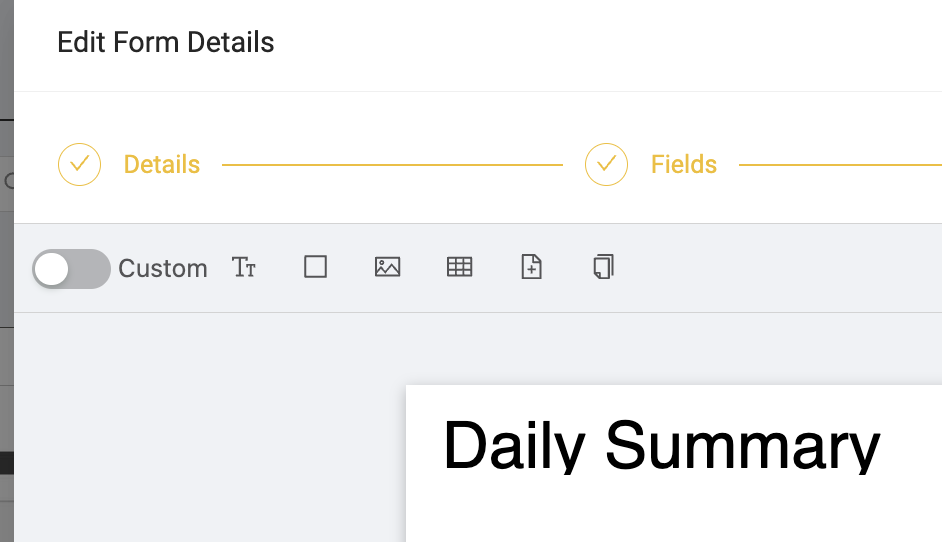Select the Daily Summary heading on the page

661,446
